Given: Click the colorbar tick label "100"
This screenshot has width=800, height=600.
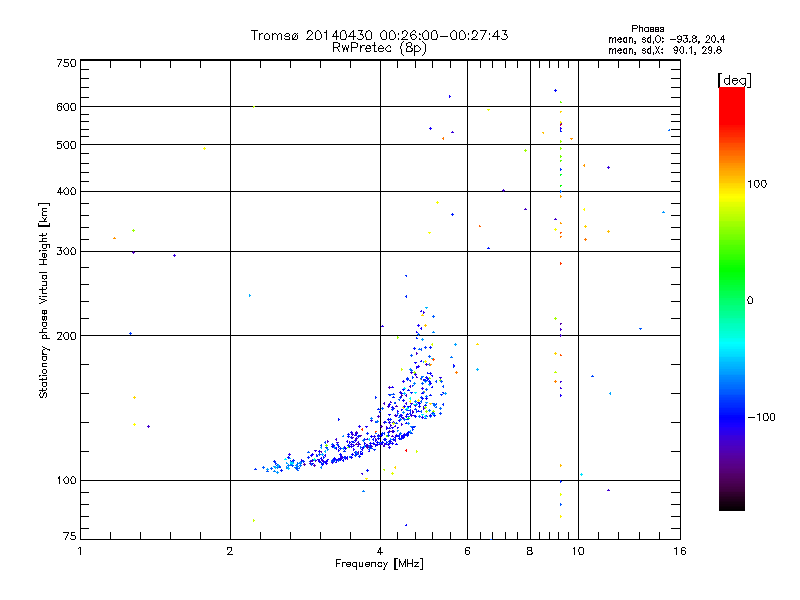Looking at the screenshot, I should [757, 184].
